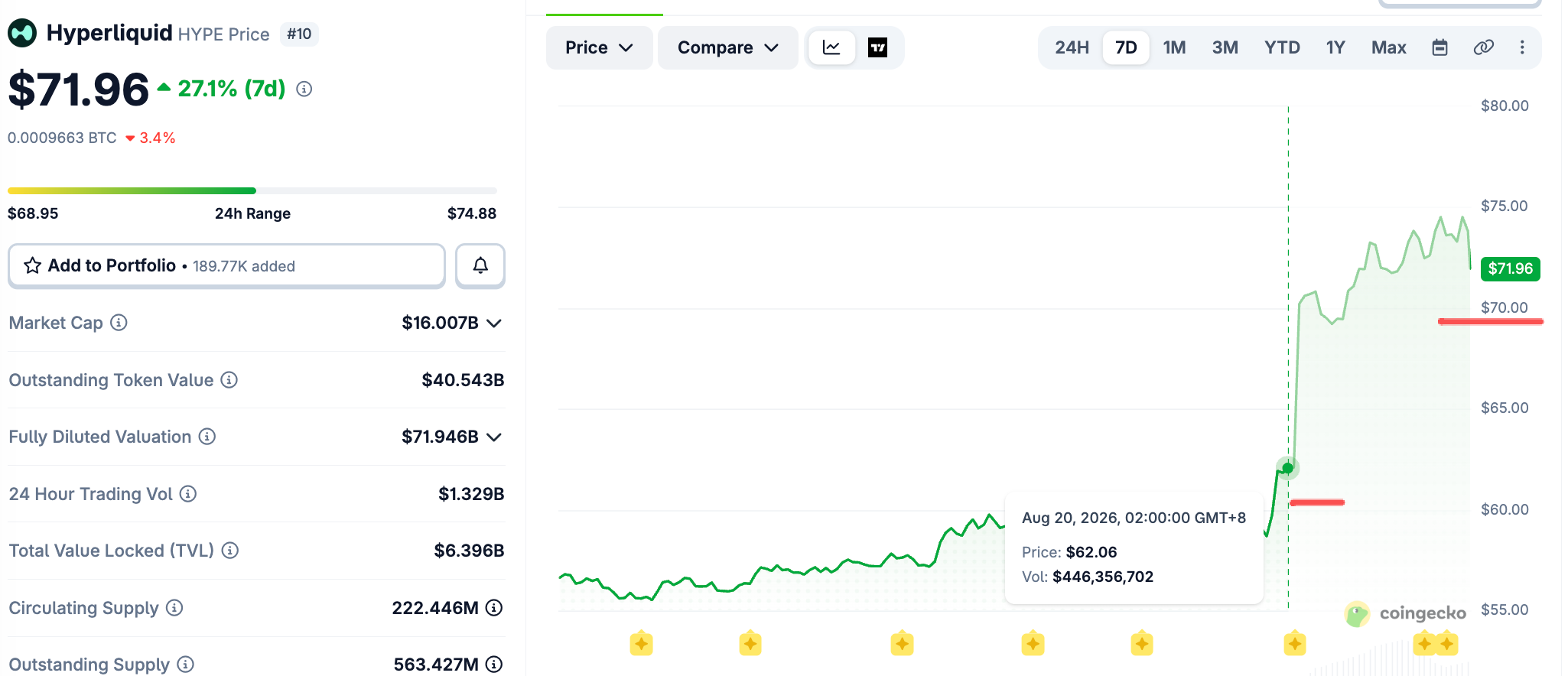The height and width of the screenshot is (676, 1568).
Task: Click the leftmost yellow event marker below chart
Action: pyautogui.click(x=641, y=644)
